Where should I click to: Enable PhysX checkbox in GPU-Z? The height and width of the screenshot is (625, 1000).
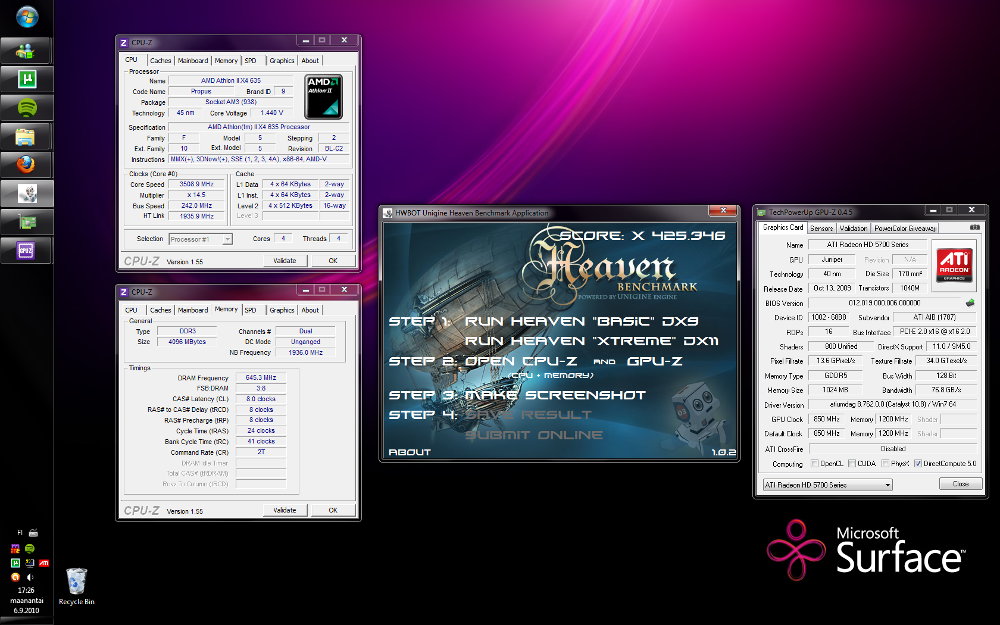(885, 464)
